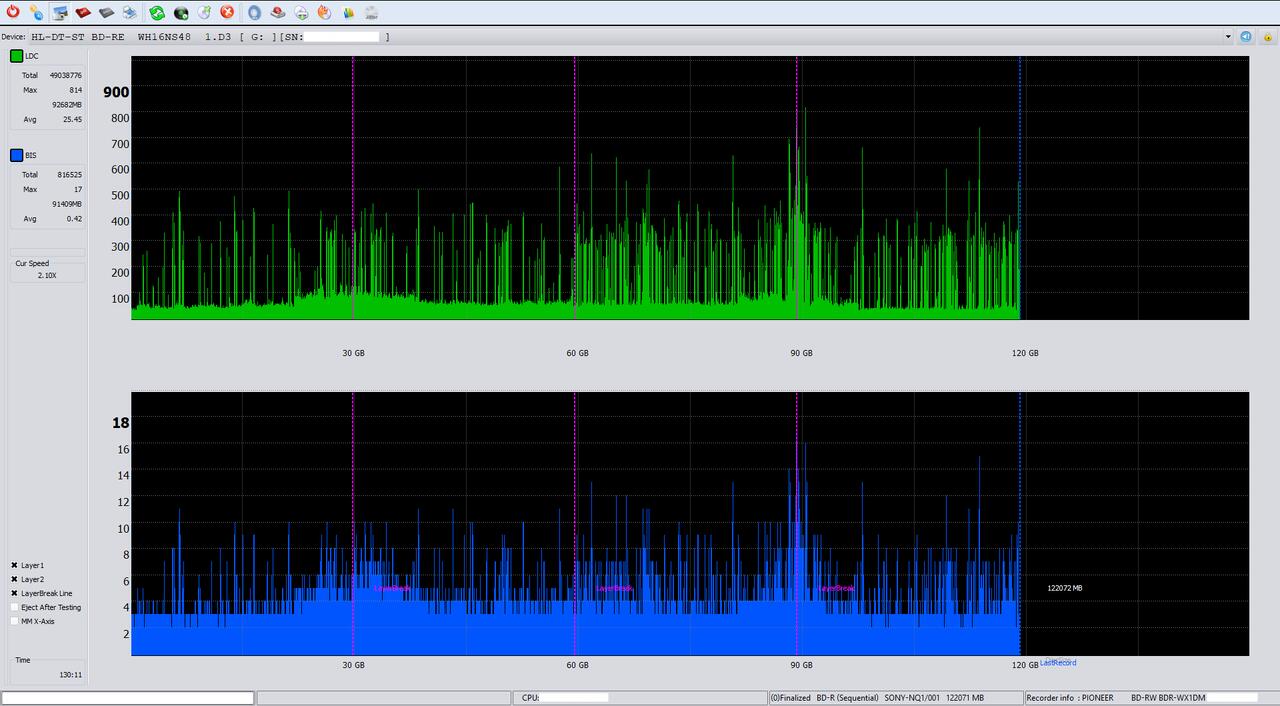This screenshot has height=706, width=1280.
Task: Toggle the Layer1 checkbox
Action: pos(14,565)
